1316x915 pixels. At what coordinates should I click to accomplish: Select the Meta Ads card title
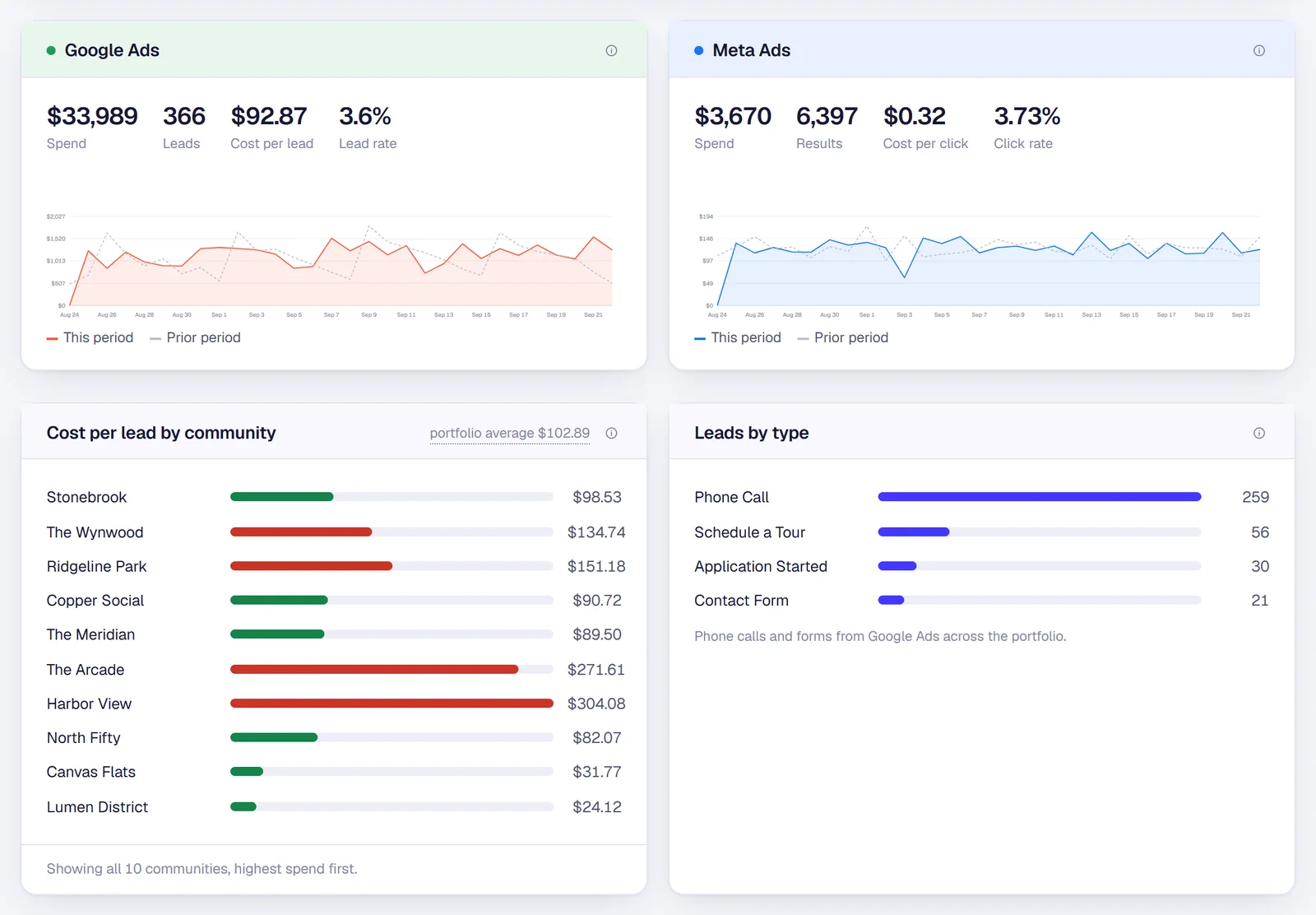[x=751, y=50]
